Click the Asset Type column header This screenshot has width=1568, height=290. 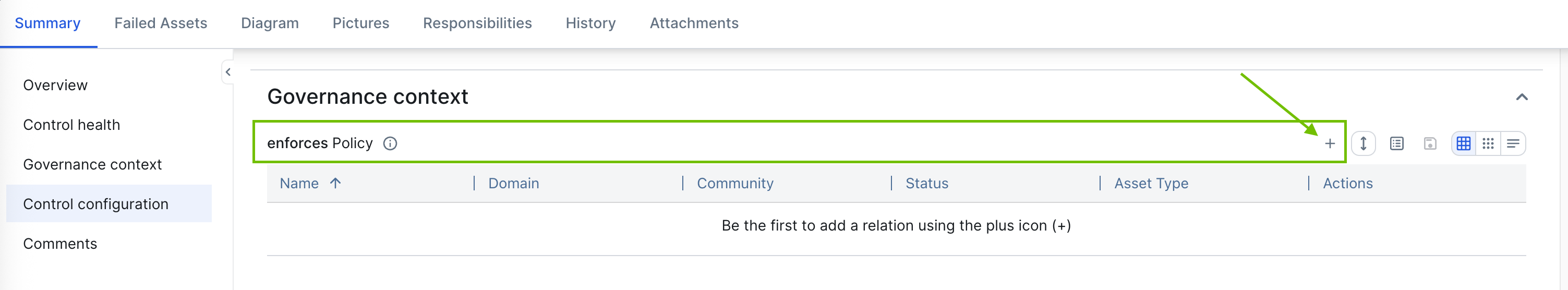click(x=1151, y=184)
